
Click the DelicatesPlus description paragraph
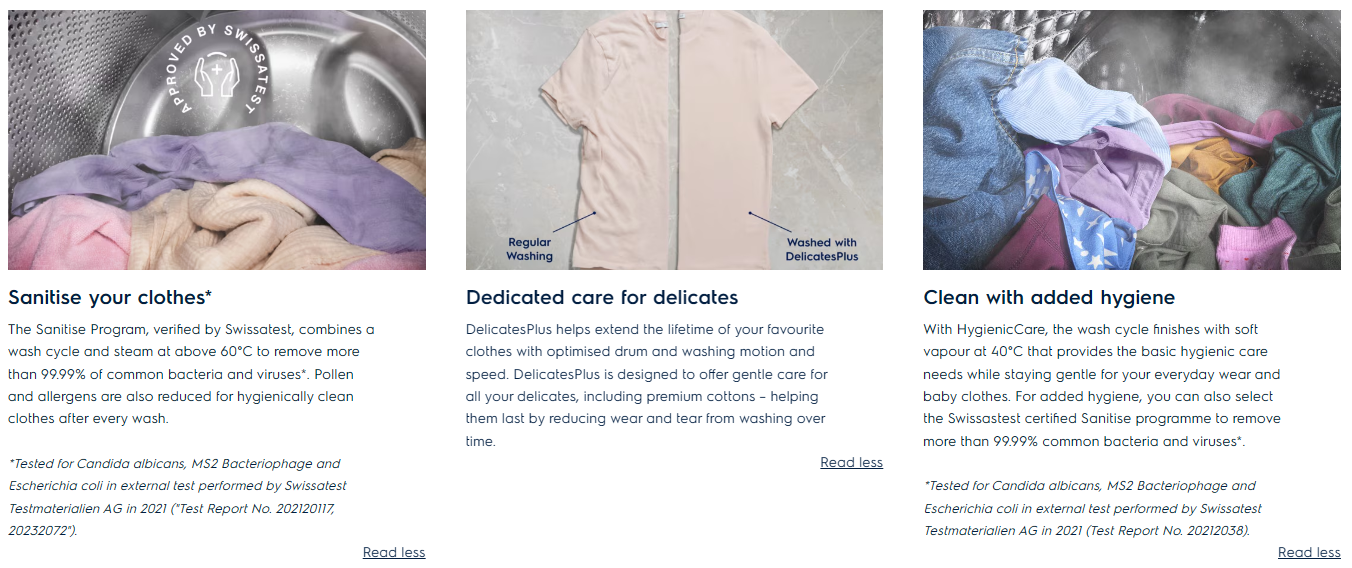click(647, 385)
